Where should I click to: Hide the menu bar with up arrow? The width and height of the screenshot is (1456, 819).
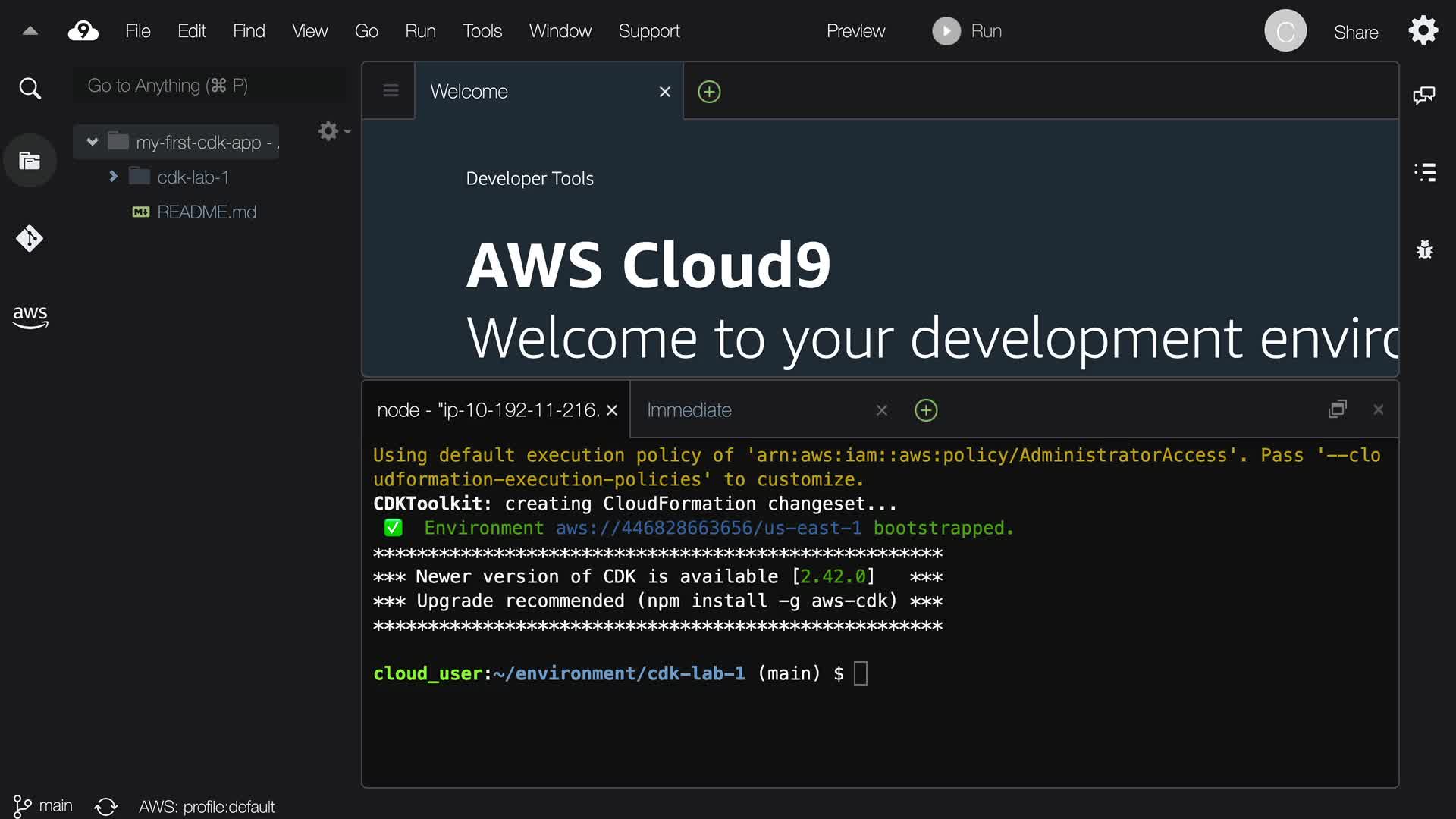point(30,31)
